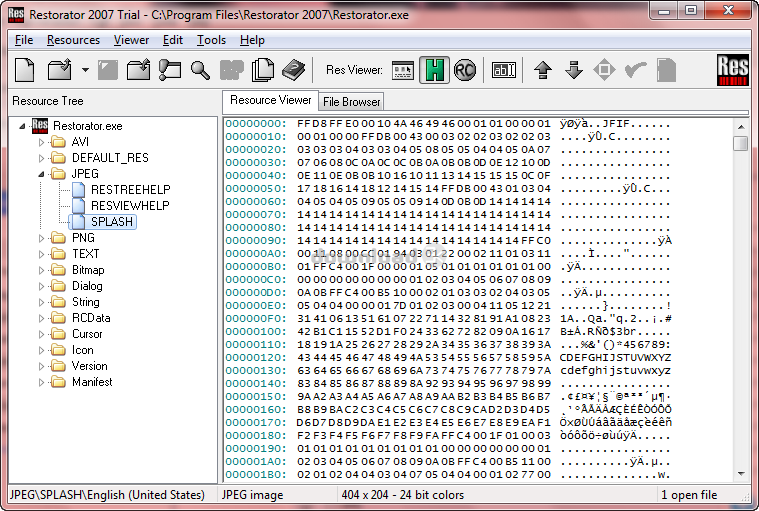Click the hex scrollbar down arrow
Image resolution: width=759 pixels, height=511 pixels.
tap(741, 474)
